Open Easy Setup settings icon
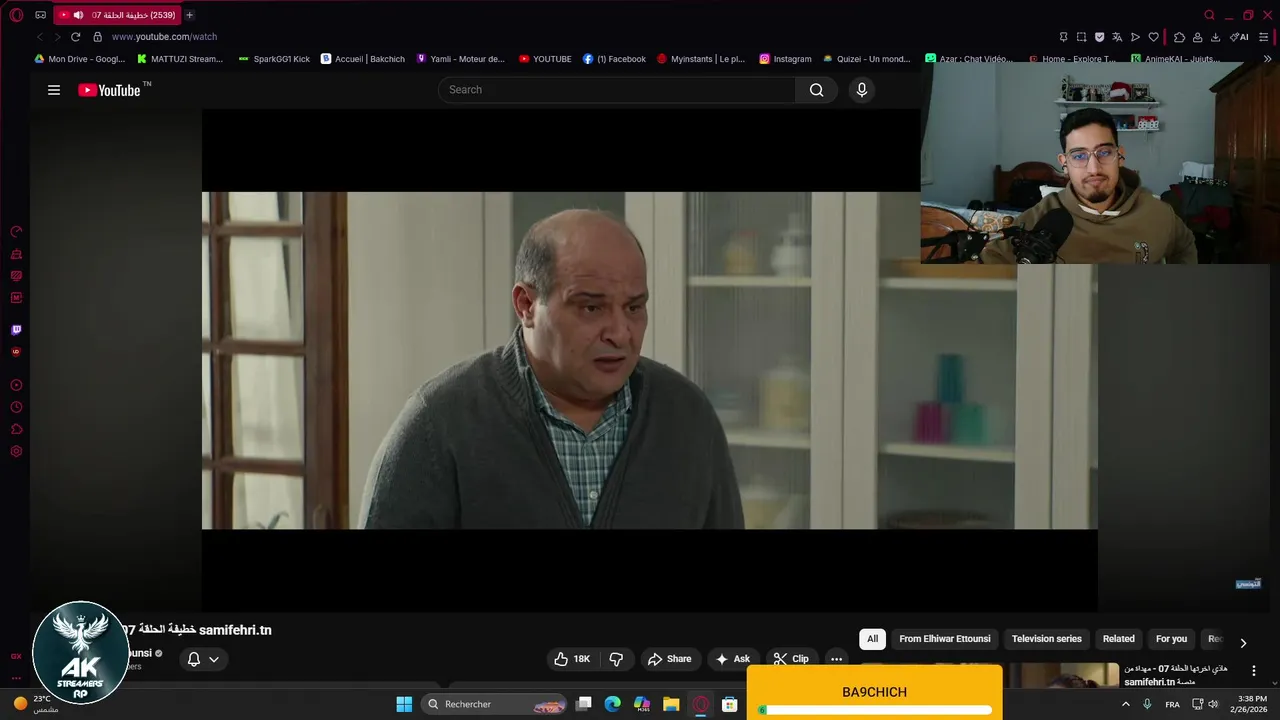Viewport: 1280px width, 720px height. click(x=1264, y=37)
